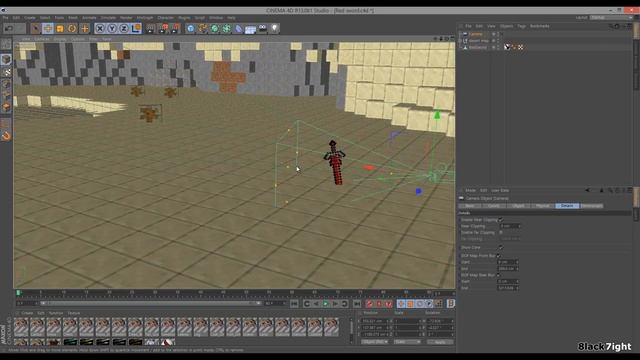This screenshot has height=360, width=640.
Task: Activate the Rotate tool
Action: [x=72, y=28]
